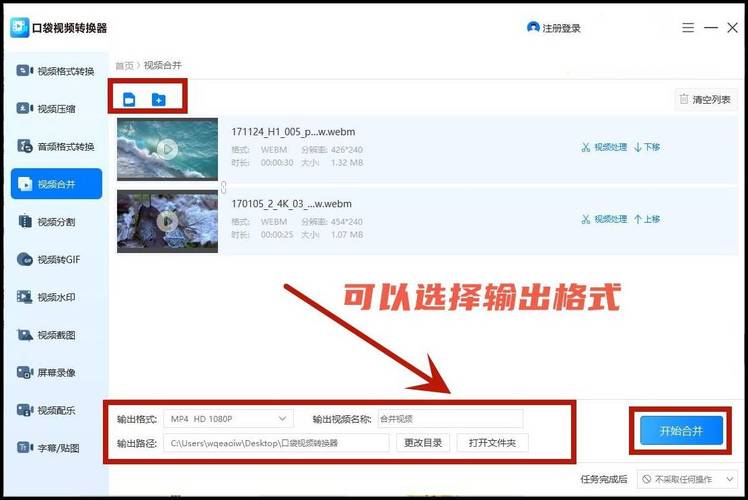The height and width of the screenshot is (500, 748).
Task: Play the 170105_2_4K_03 video thumbnail
Action: coord(167,221)
